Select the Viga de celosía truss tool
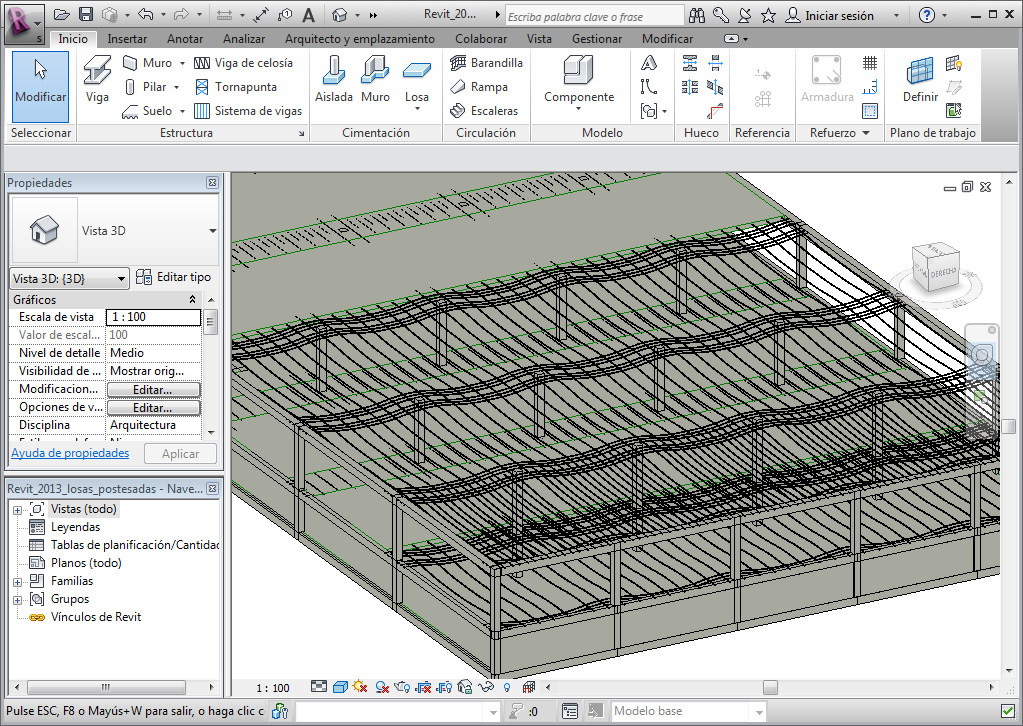 pos(243,62)
